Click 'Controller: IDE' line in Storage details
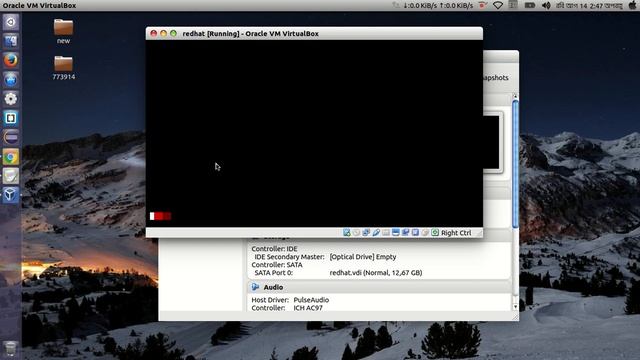Image resolution: width=640 pixels, height=360 pixels. (274, 249)
